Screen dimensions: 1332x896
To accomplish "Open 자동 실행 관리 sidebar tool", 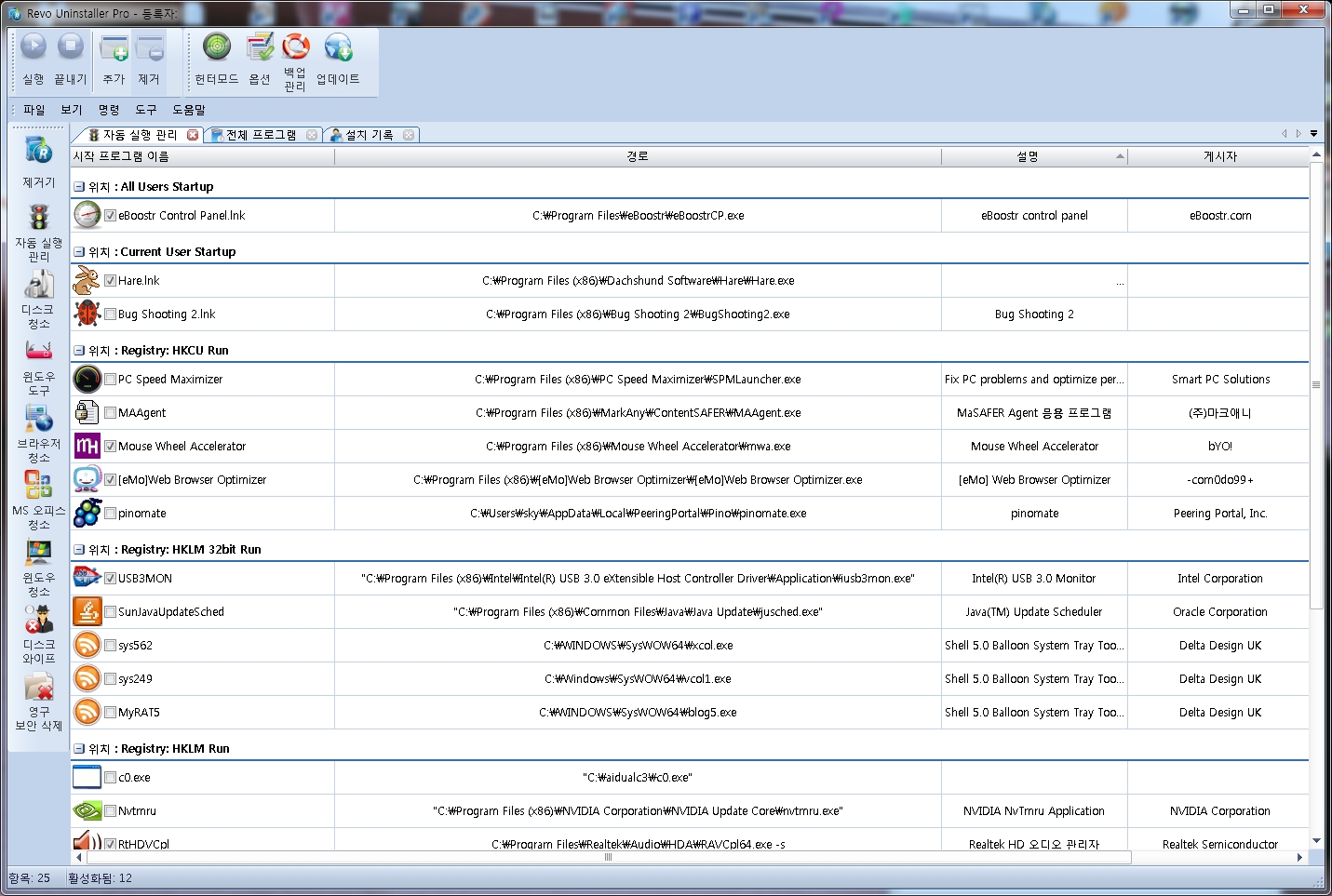I will (39, 233).
